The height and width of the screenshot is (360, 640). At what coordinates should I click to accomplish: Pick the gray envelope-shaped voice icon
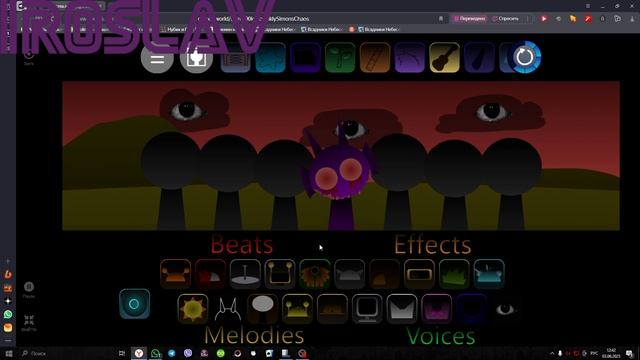point(402,309)
